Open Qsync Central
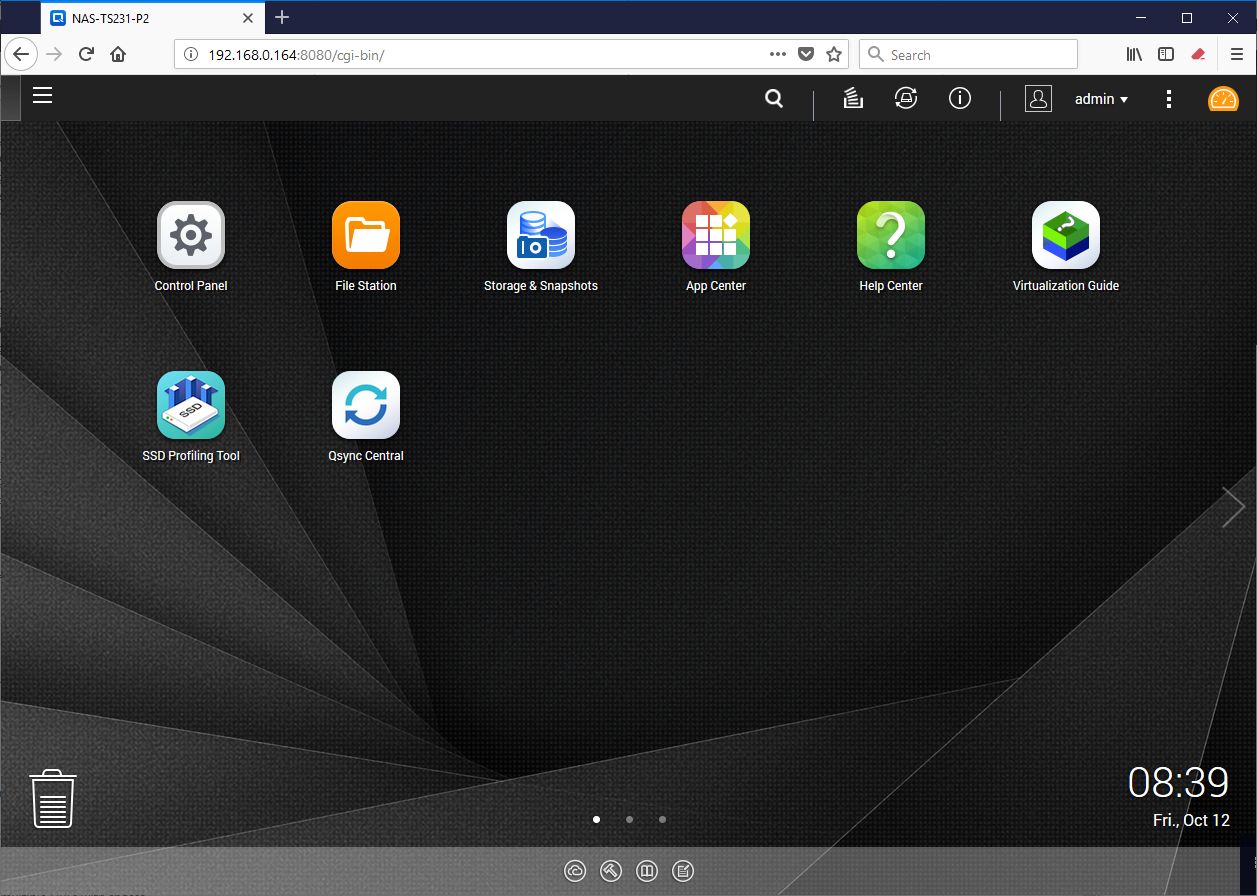 [x=366, y=406]
